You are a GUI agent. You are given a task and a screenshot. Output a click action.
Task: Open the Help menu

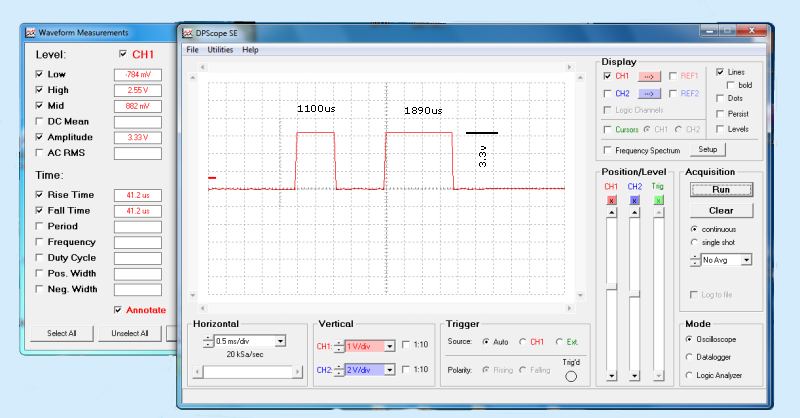250,50
